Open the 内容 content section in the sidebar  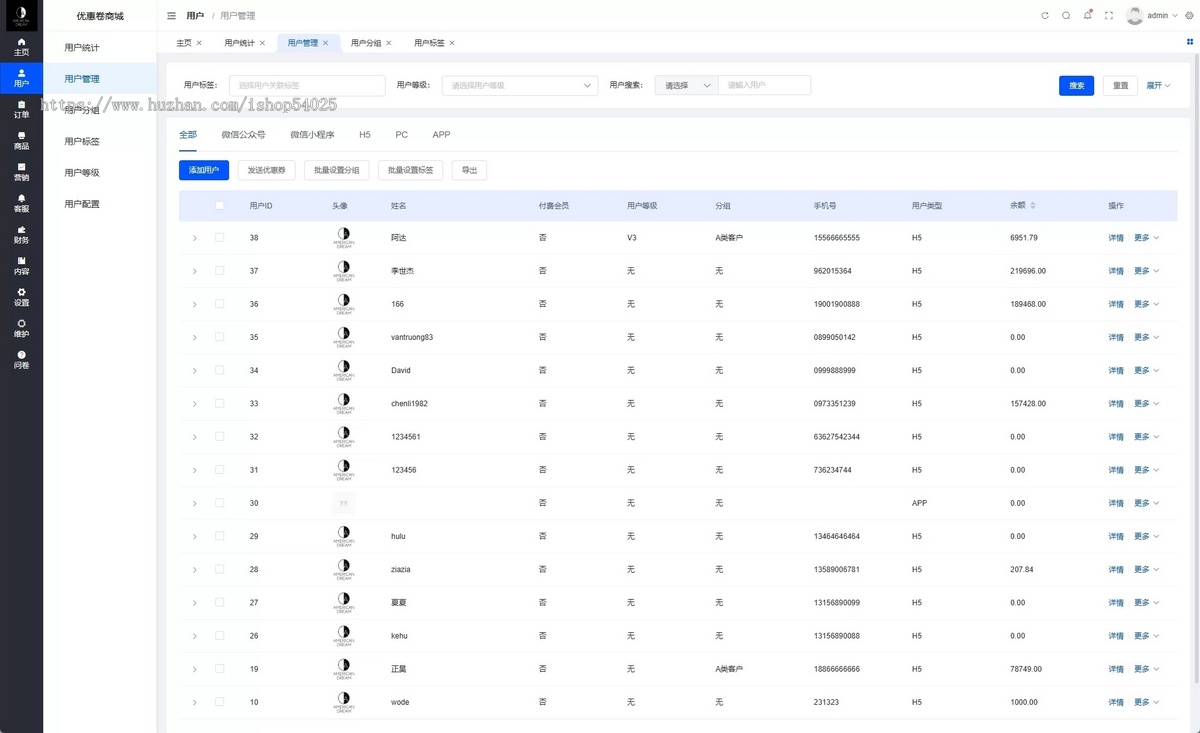[x=21, y=265]
